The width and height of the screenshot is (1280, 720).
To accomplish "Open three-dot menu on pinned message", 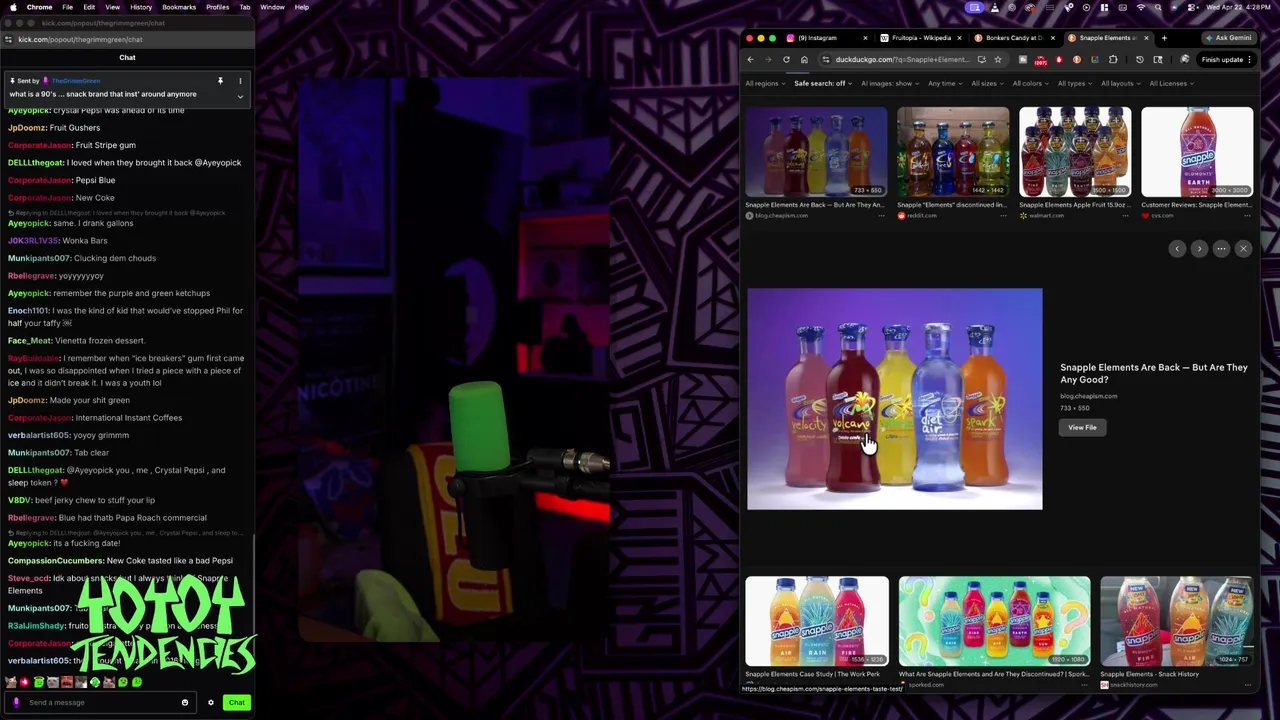I will (240, 81).
